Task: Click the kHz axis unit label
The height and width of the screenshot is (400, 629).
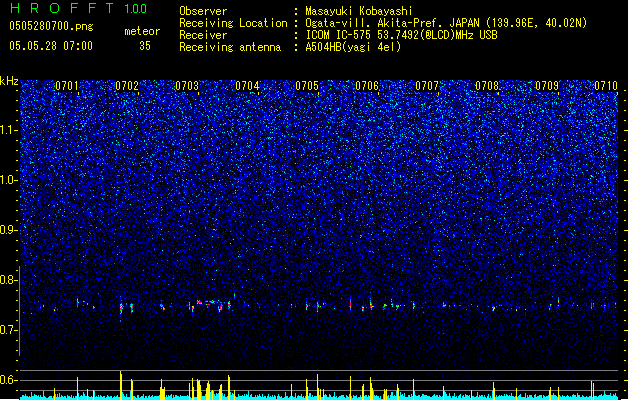Action: pos(9,81)
